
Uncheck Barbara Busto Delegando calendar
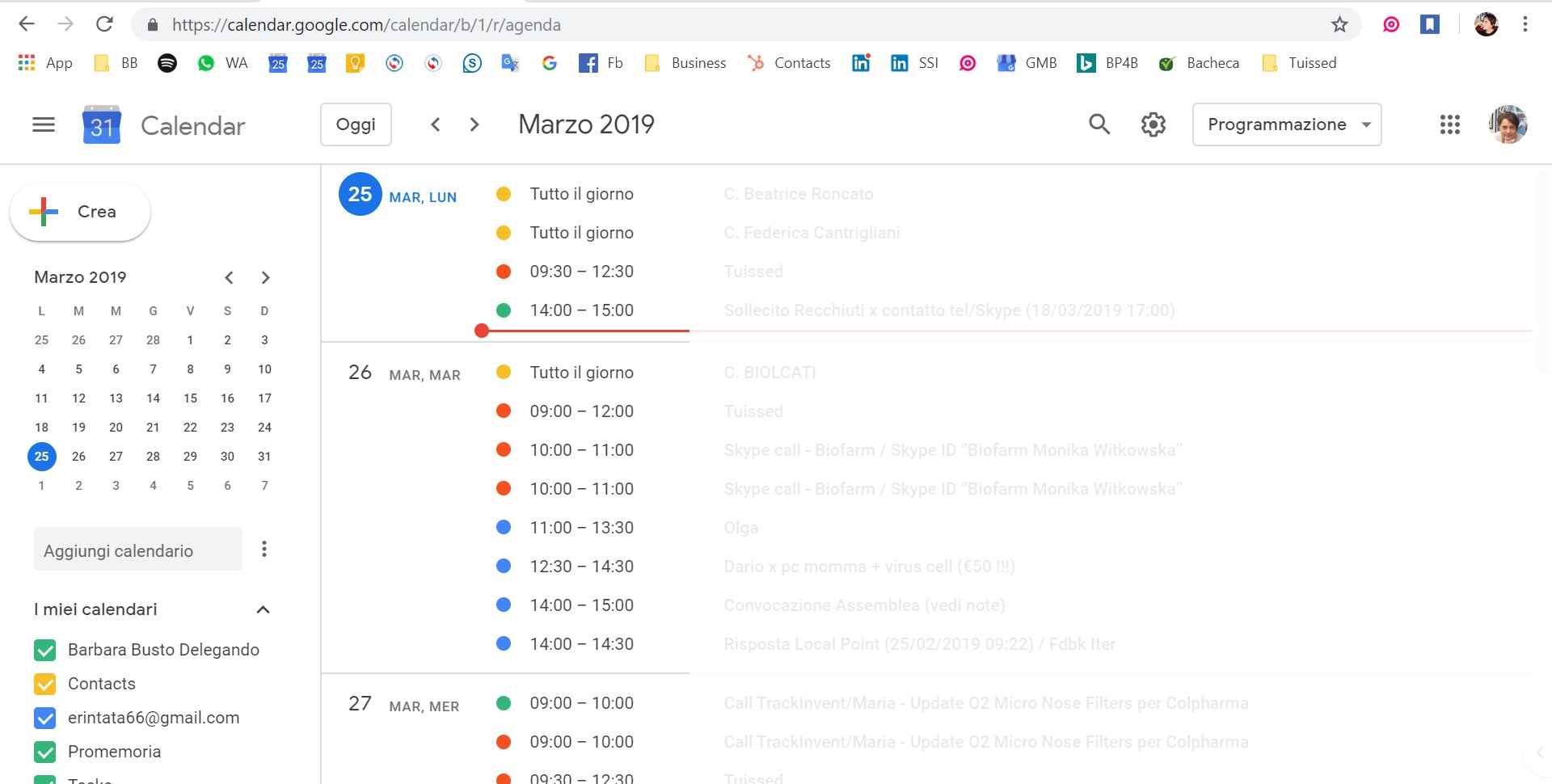(x=45, y=650)
